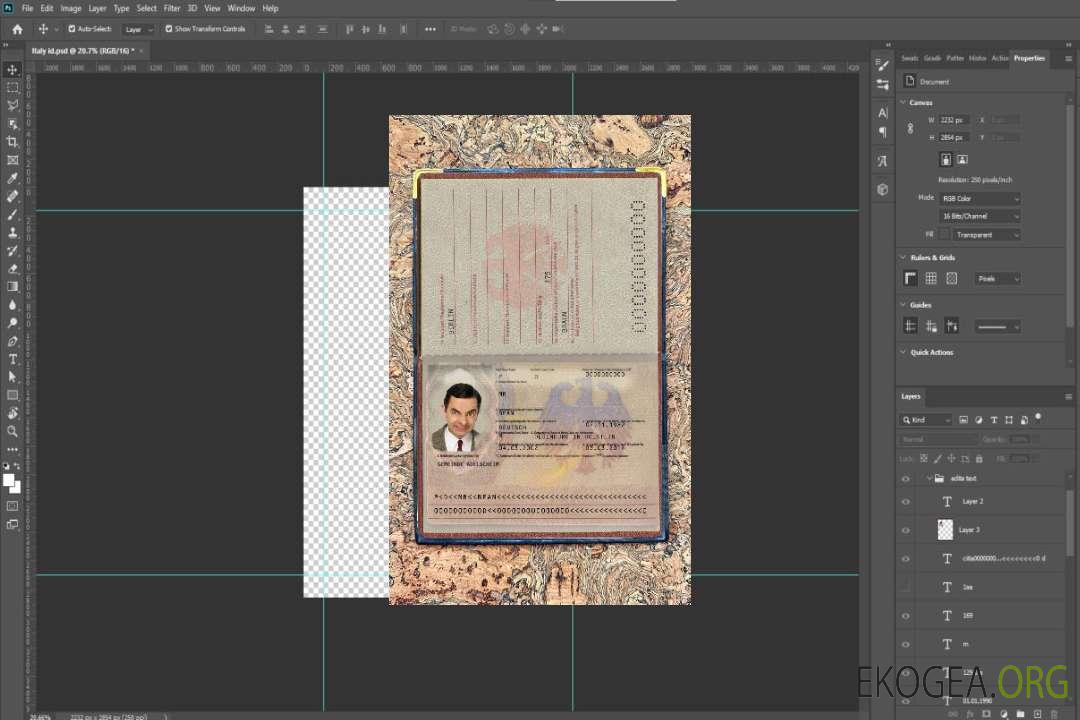The width and height of the screenshot is (1080, 720).
Task: Pick the Brush tool
Action: pos(13,214)
